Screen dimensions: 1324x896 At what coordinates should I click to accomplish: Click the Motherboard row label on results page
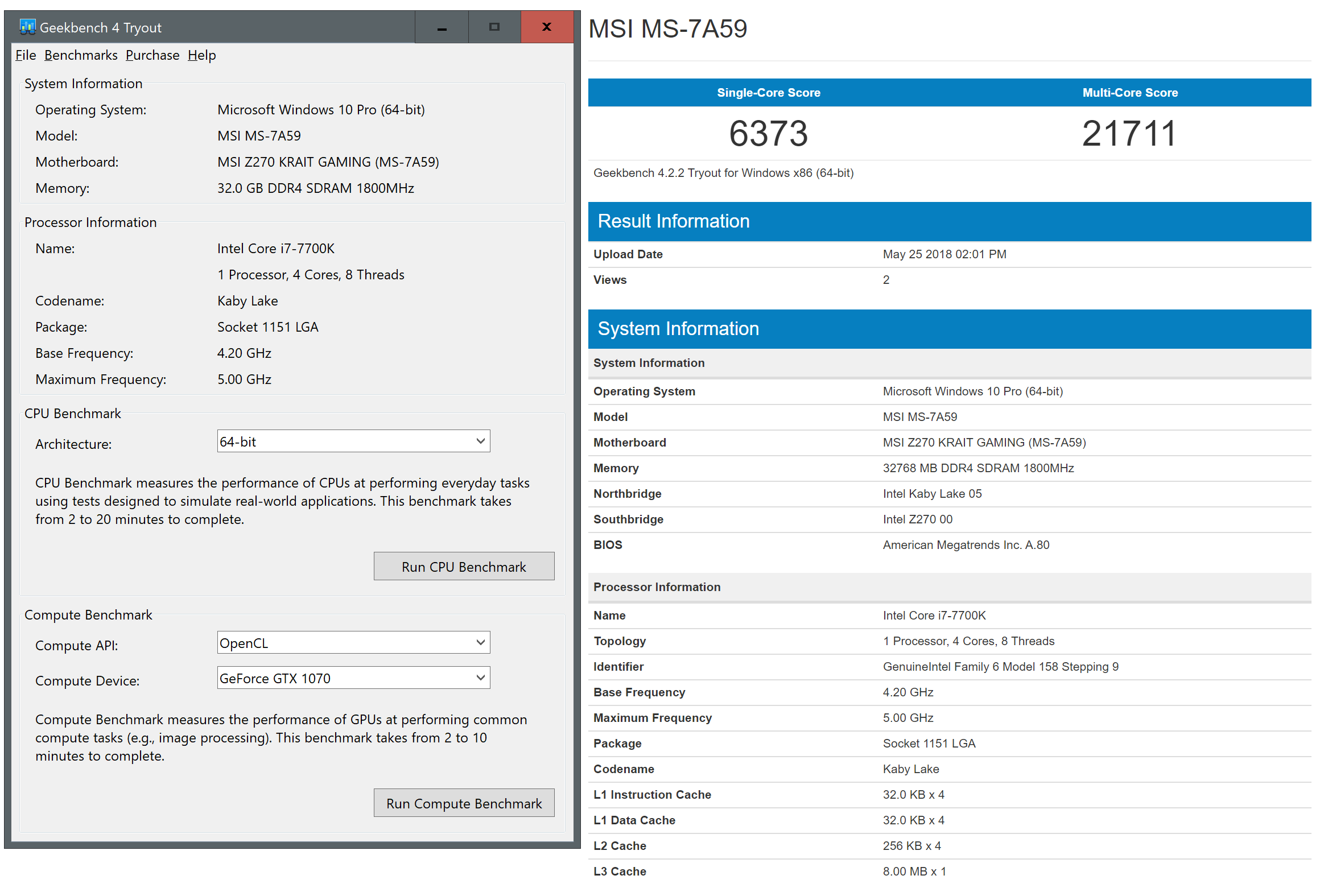(x=629, y=443)
